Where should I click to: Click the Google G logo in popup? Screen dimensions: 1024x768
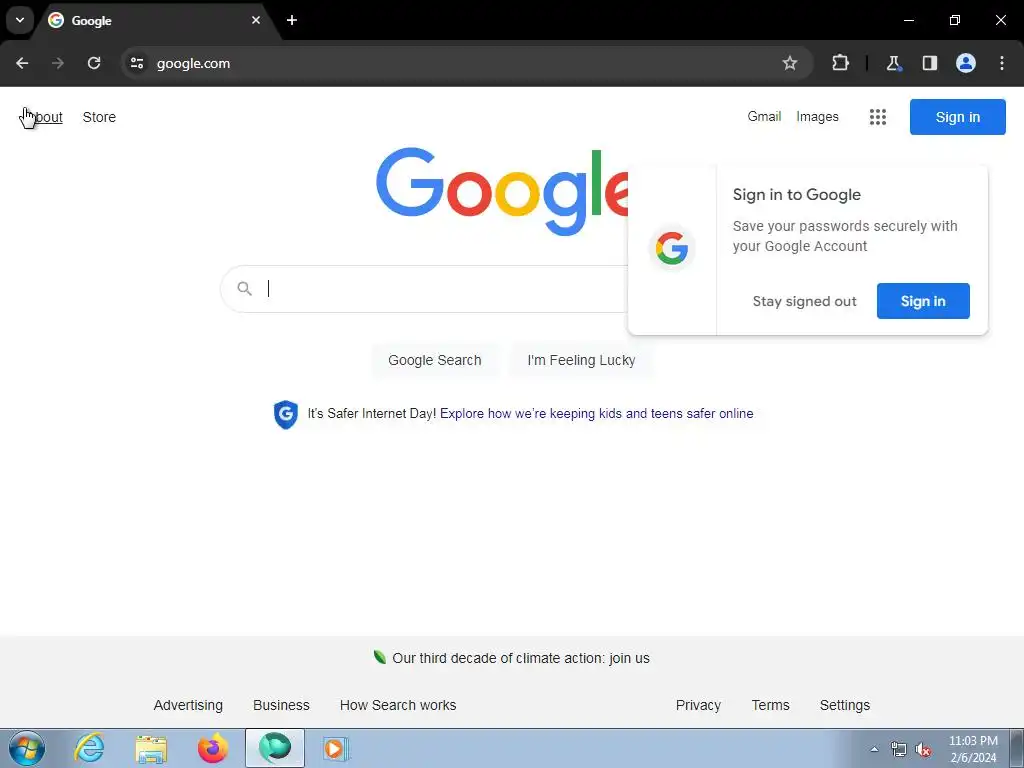tap(672, 249)
